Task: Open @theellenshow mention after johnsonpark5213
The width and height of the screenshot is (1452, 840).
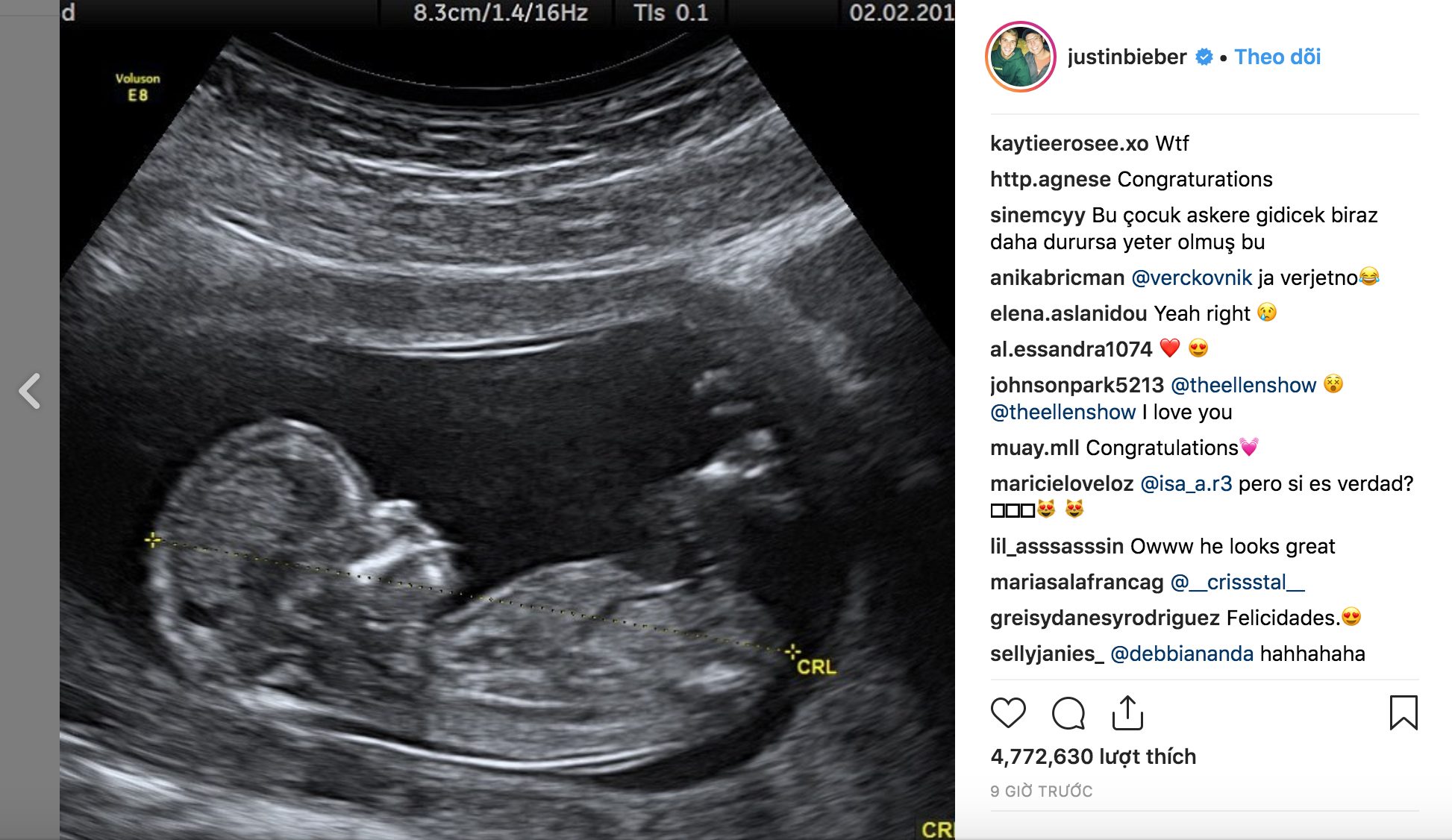Action: pos(1243,385)
